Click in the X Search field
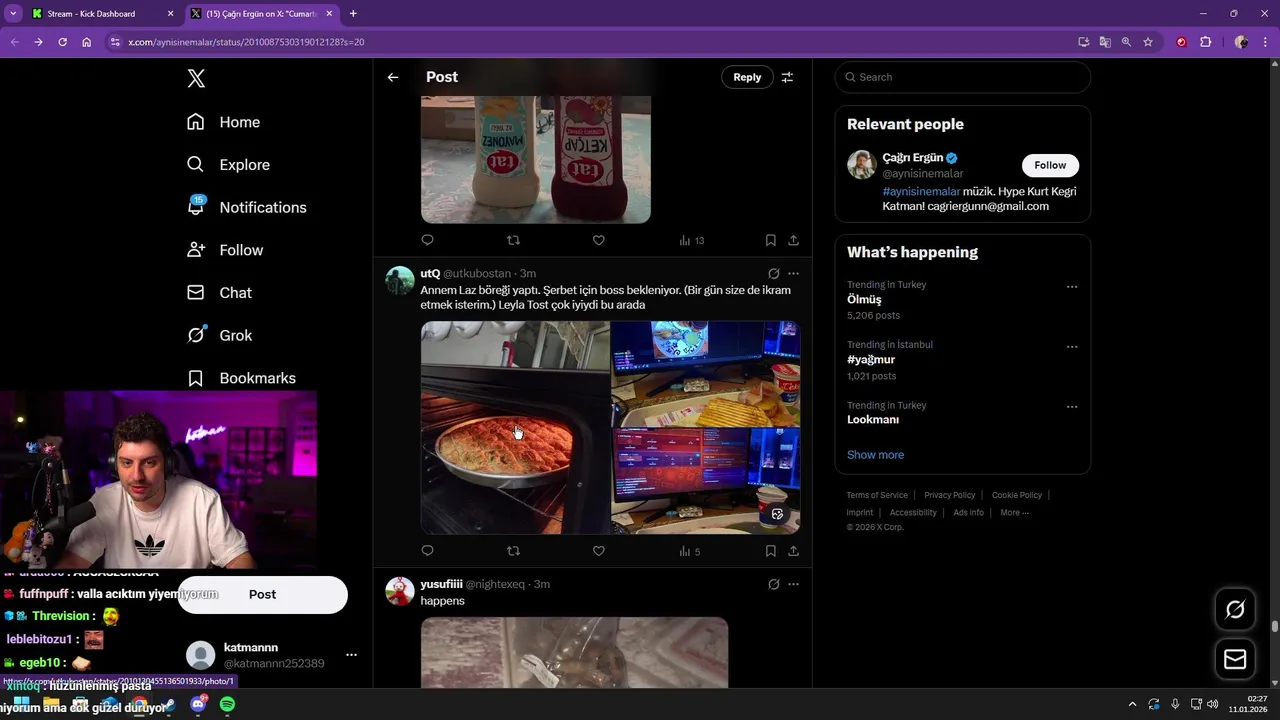 [962, 77]
